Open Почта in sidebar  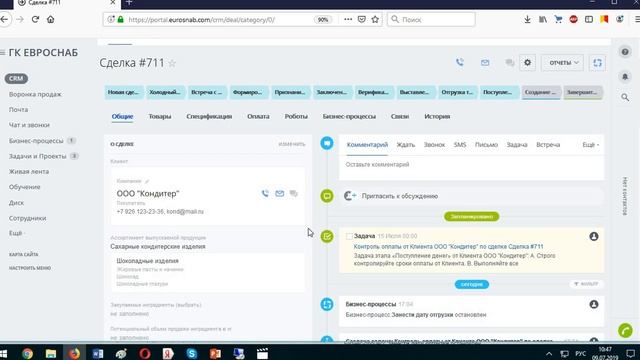point(18,110)
